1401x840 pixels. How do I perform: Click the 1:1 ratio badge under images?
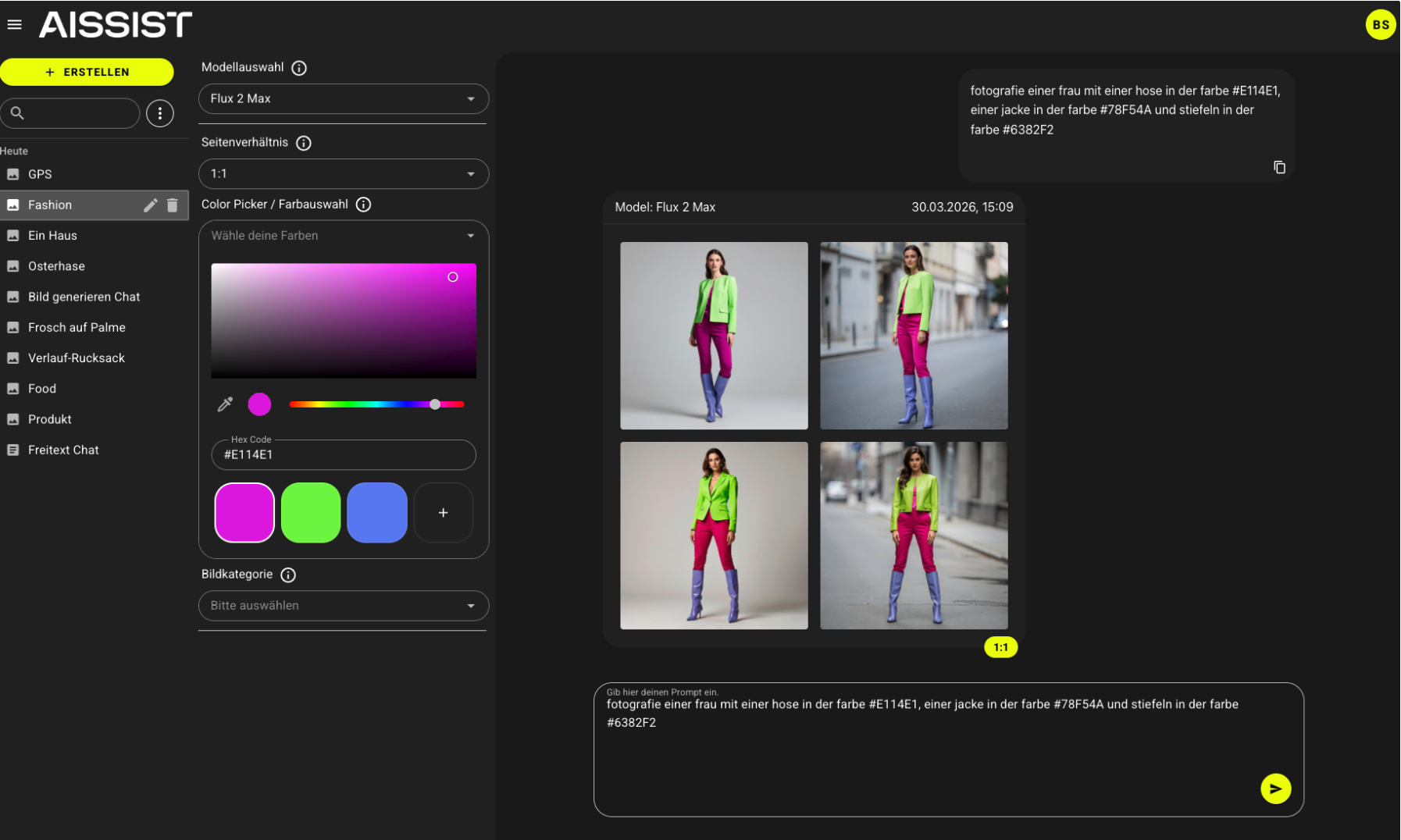[1000, 647]
